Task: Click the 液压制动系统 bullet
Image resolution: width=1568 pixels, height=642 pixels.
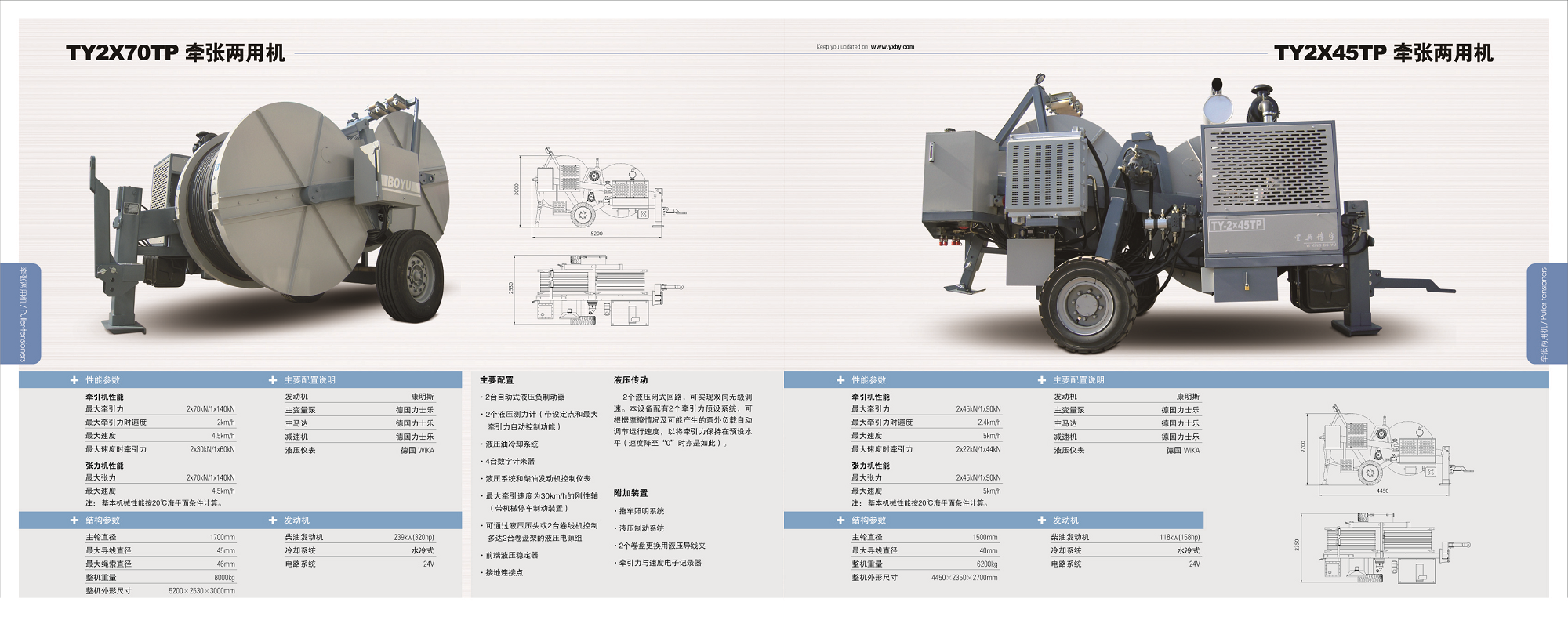Action: point(639,529)
